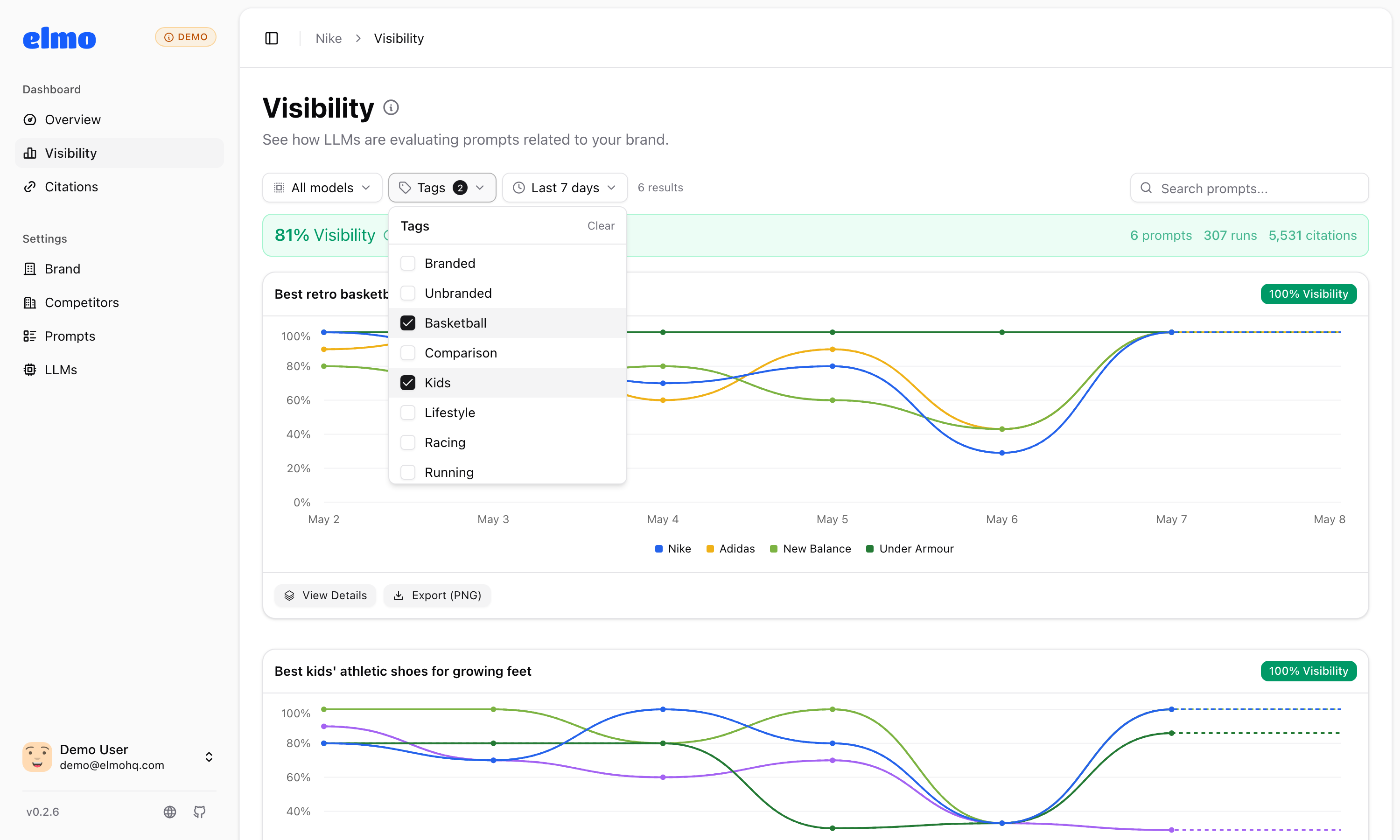The width and height of the screenshot is (1400, 840).
Task: Uncheck the Kids tag checkbox
Action: point(408,383)
